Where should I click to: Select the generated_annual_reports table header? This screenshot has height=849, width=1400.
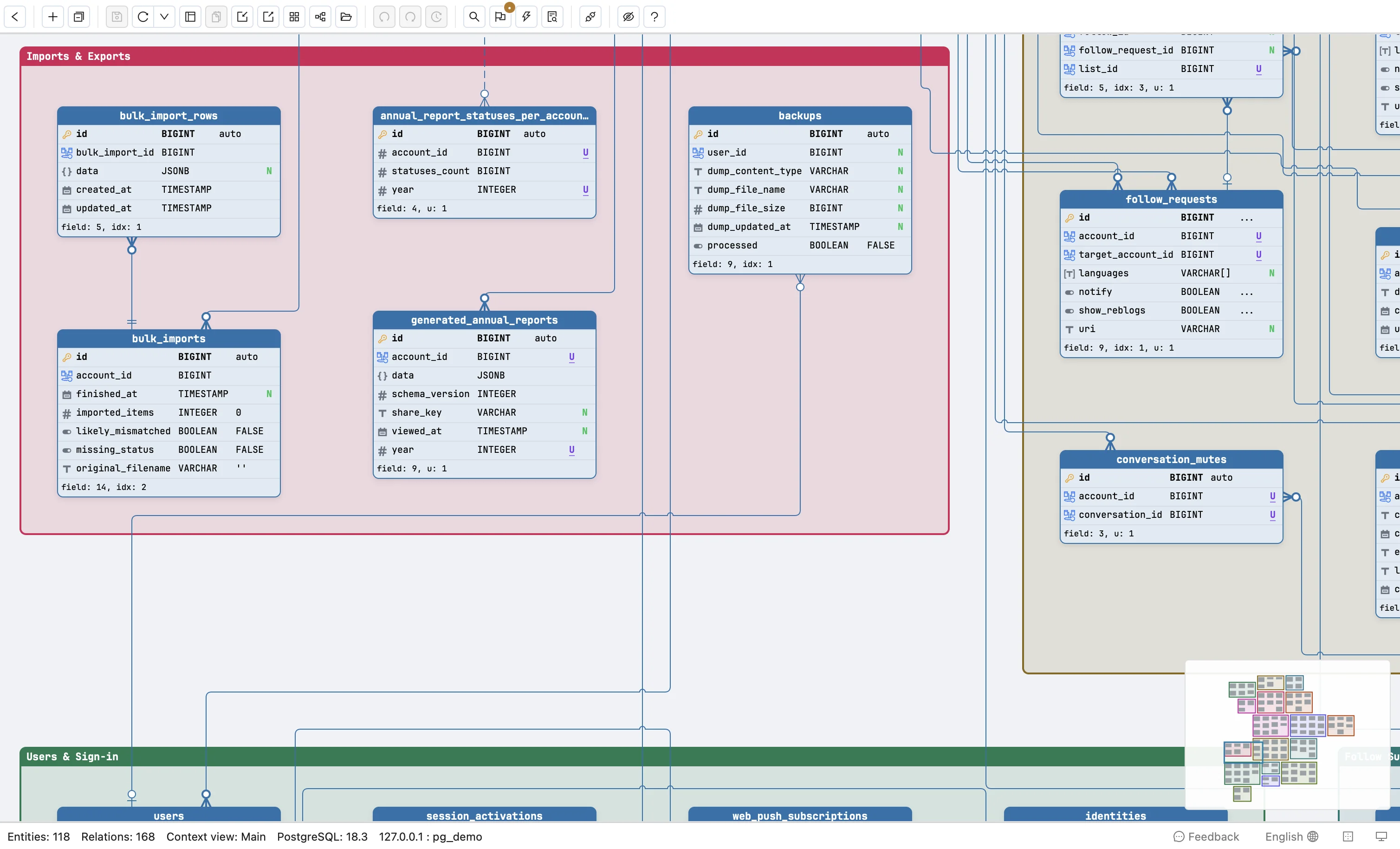point(484,320)
